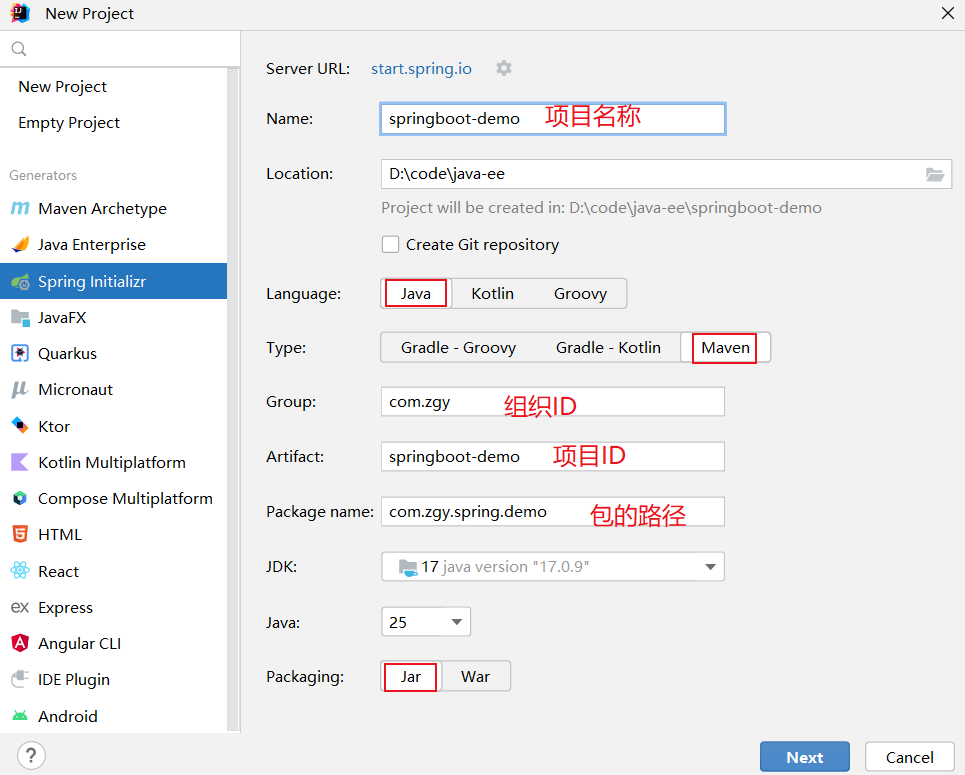Select Kotlin Multiplatform generator entry
The image size is (965, 775).
pyautogui.click(x=113, y=462)
